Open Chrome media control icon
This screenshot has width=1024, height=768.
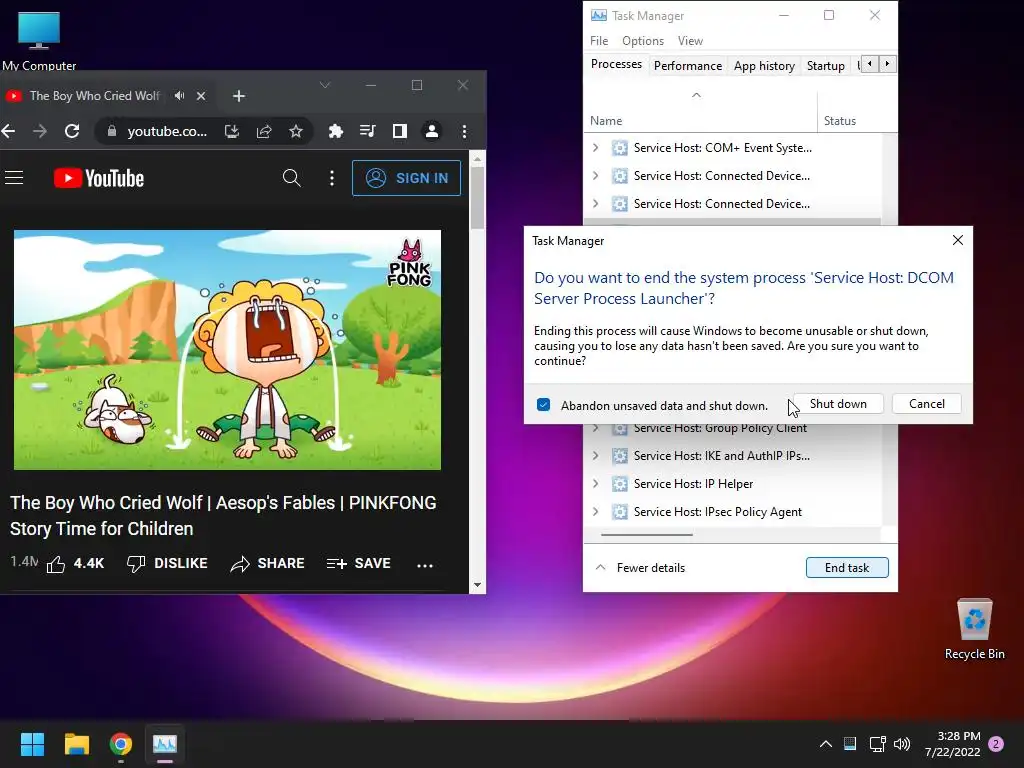(368, 131)
